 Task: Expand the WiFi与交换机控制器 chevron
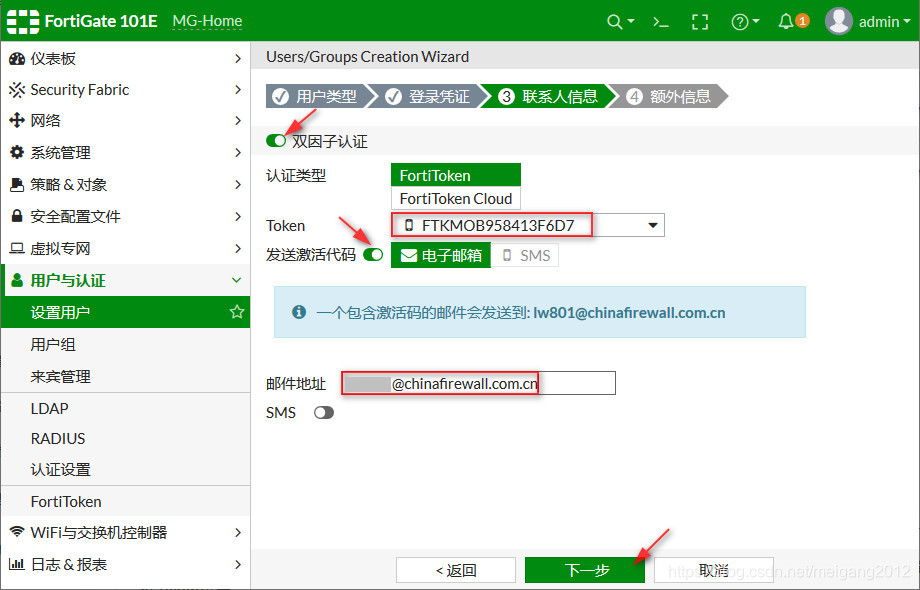(238, 532)
